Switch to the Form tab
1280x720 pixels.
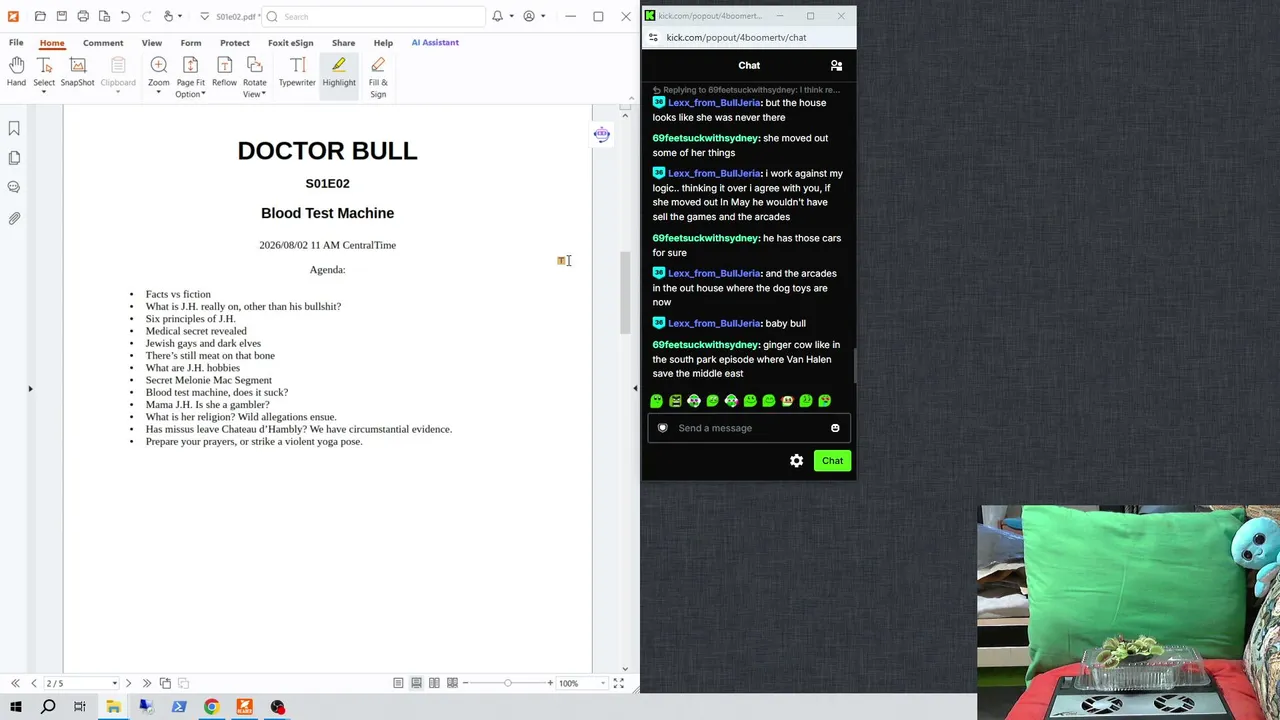click(x=191, y=43)
